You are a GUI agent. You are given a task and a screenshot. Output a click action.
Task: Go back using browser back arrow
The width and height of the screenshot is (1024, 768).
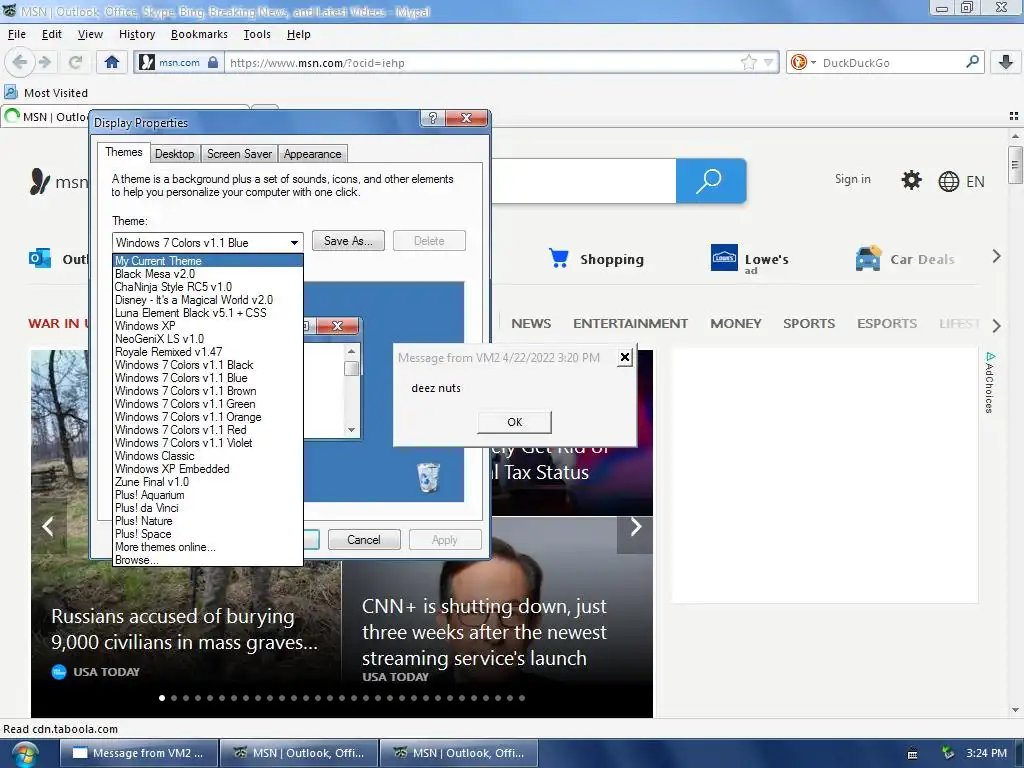point(20,63)
